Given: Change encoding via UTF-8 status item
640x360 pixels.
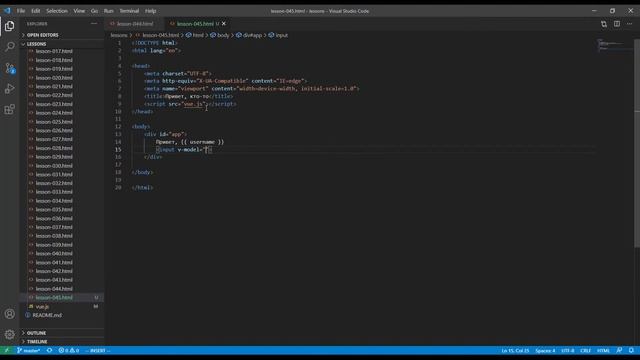Looking at the screenshot, I should [568, 351].
